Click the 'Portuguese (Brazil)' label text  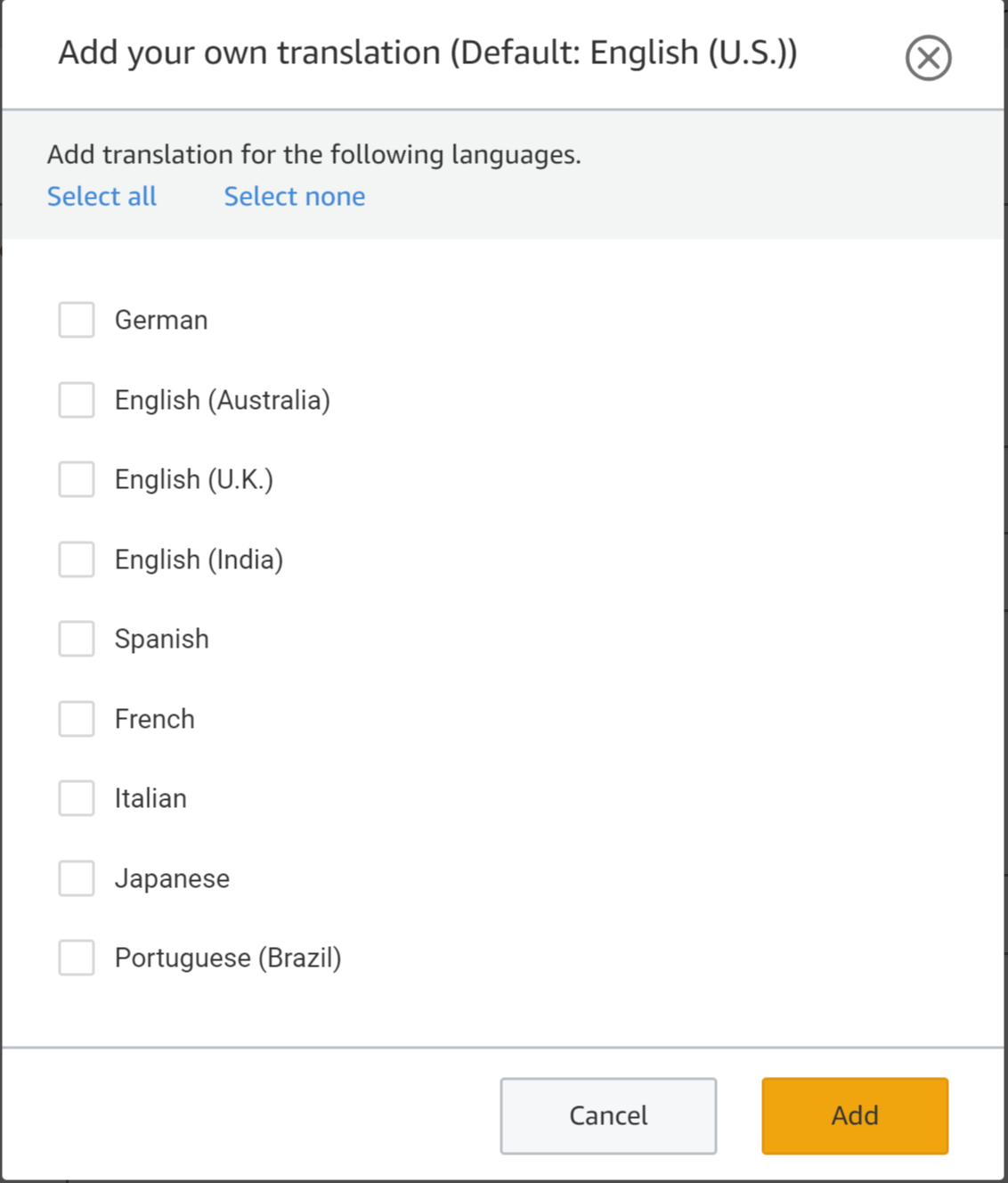click(228, 959)
